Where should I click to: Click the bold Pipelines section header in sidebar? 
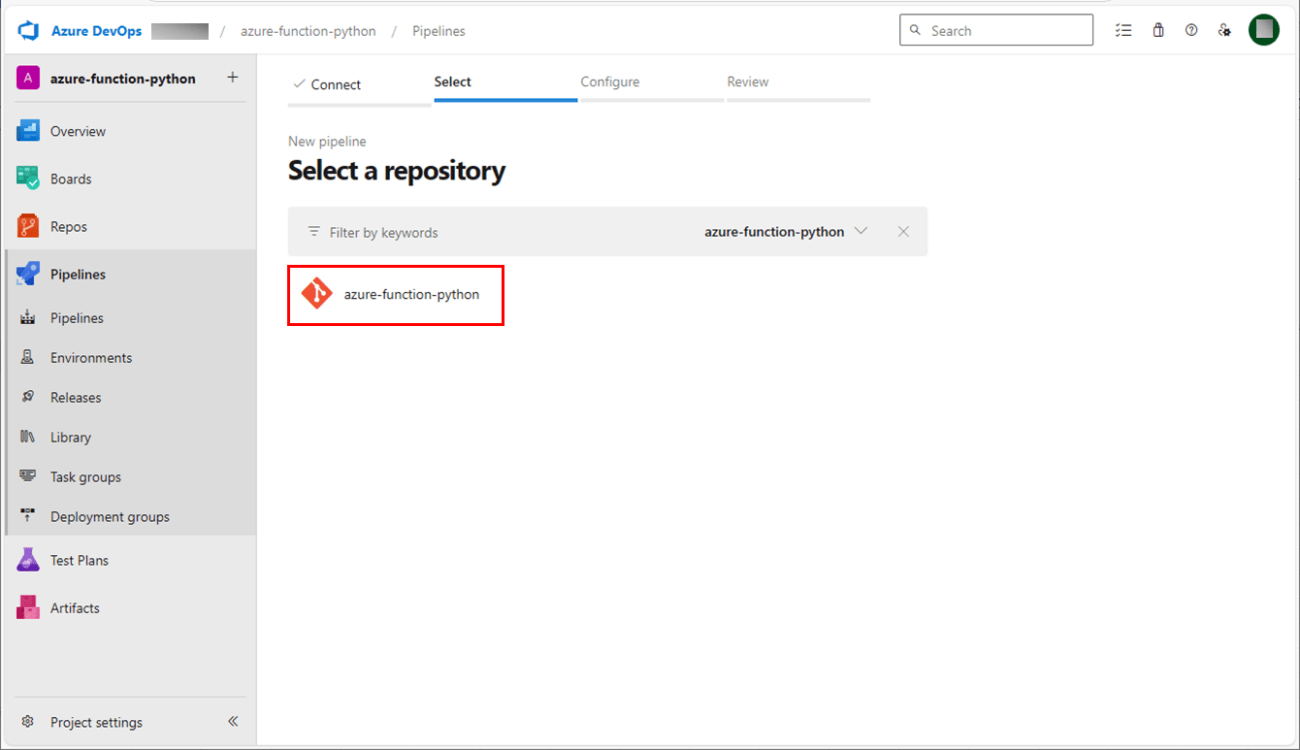pyautogui.click(x=78, y=274)
